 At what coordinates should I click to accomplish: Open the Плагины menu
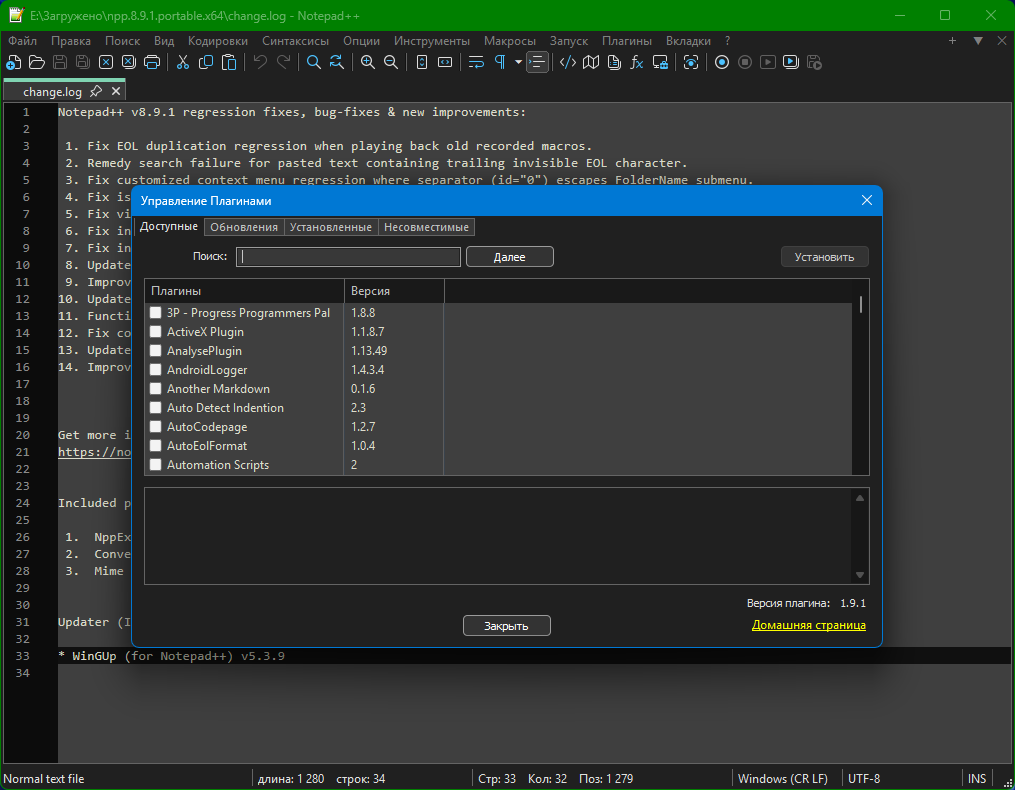627,41
